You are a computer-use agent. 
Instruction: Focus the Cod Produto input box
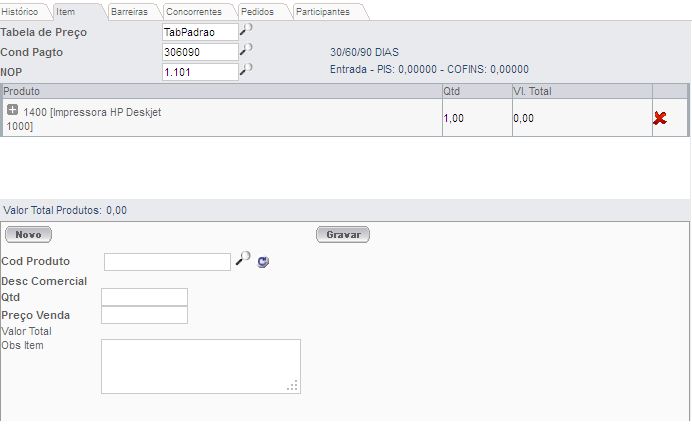167,262
